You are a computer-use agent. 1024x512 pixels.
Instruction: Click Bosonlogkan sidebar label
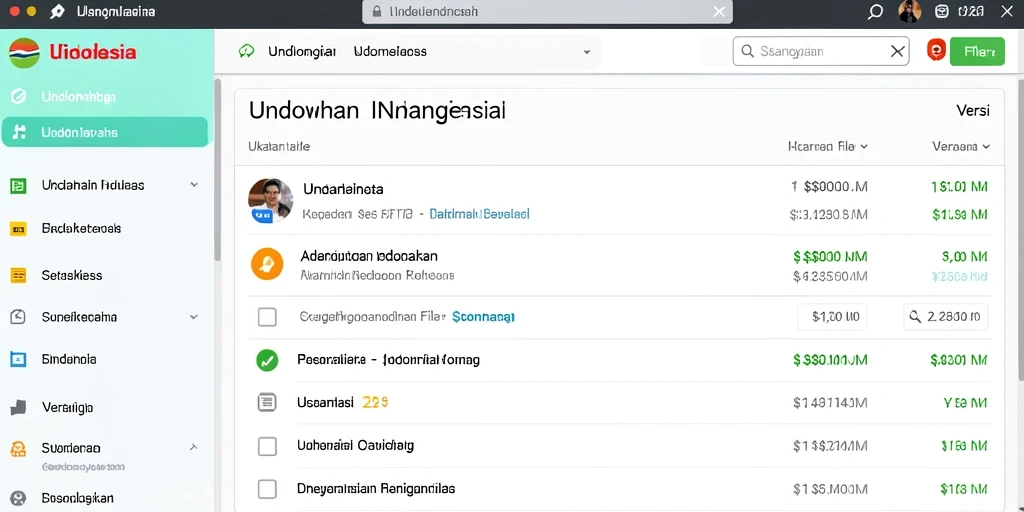coord(78,498)
